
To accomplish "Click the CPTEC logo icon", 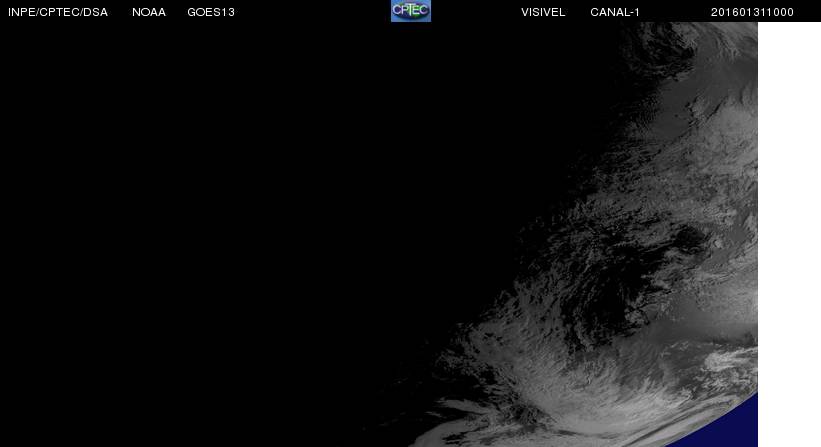I will click(411, 11).
